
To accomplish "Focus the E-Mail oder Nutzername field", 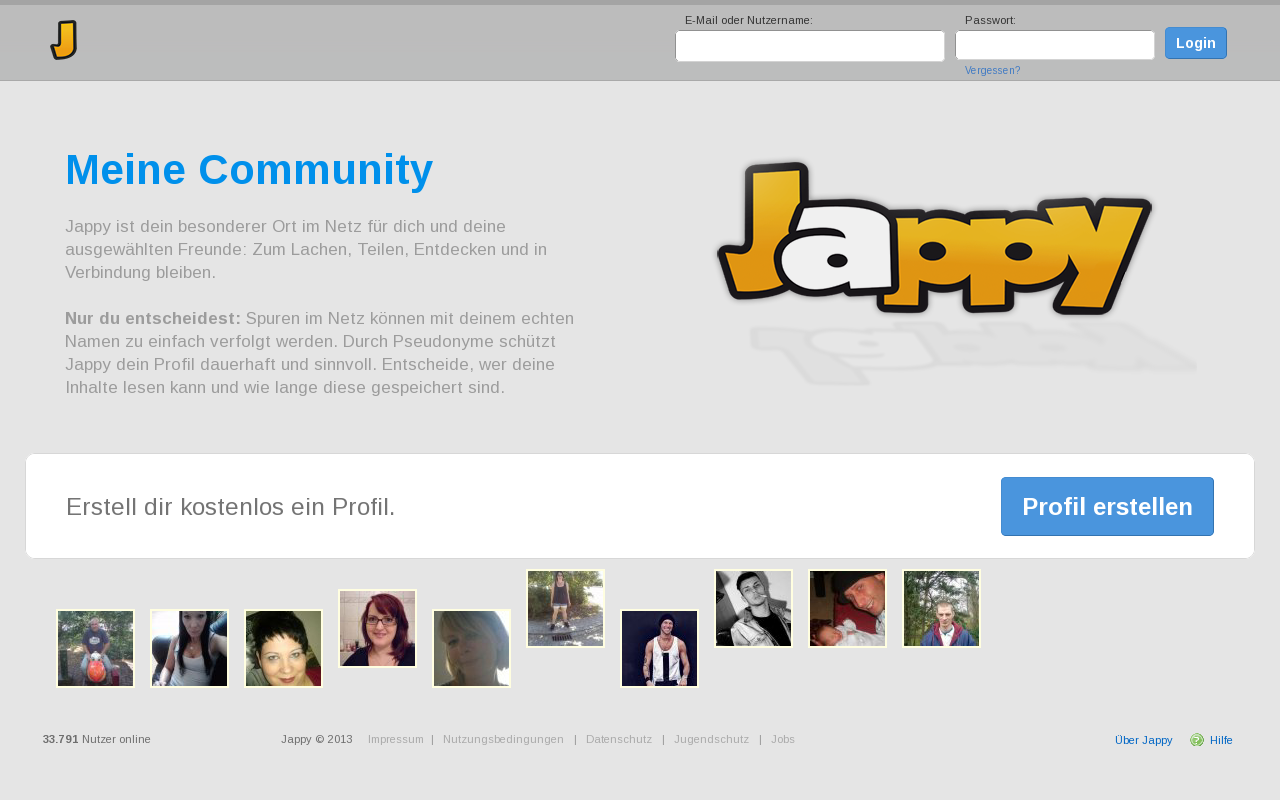I will [810, 46].
